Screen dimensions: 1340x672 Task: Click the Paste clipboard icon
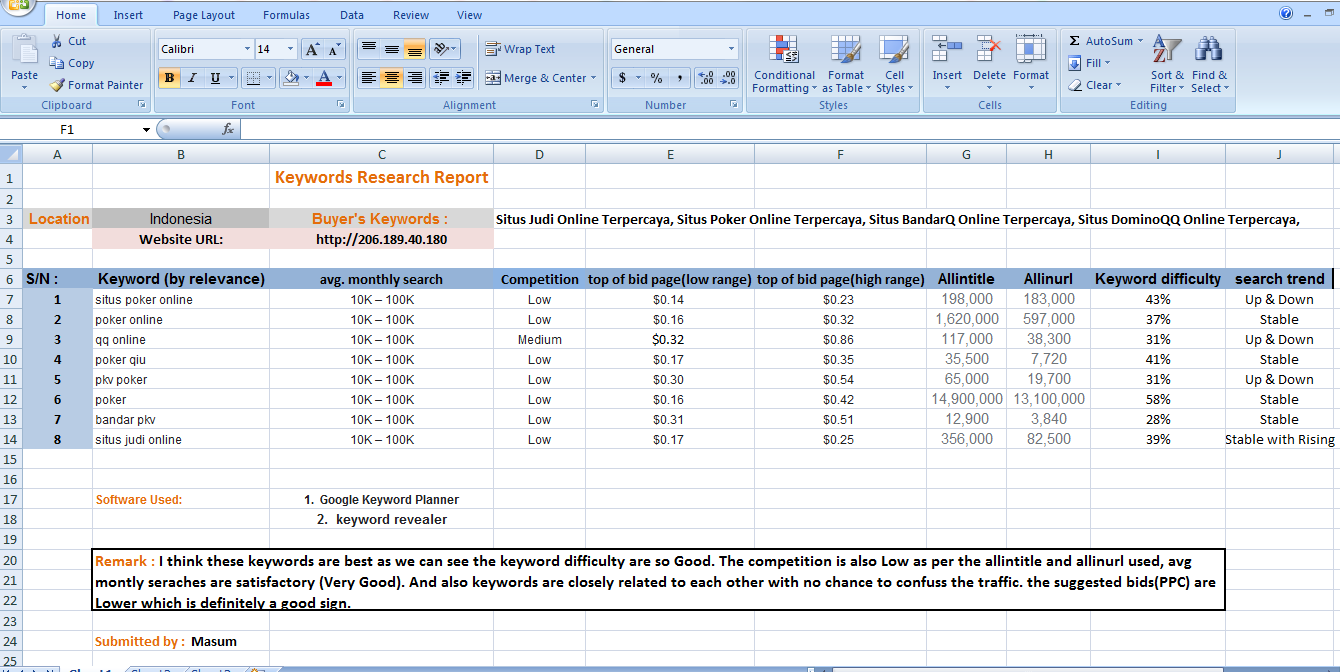[x=24, y=50]
